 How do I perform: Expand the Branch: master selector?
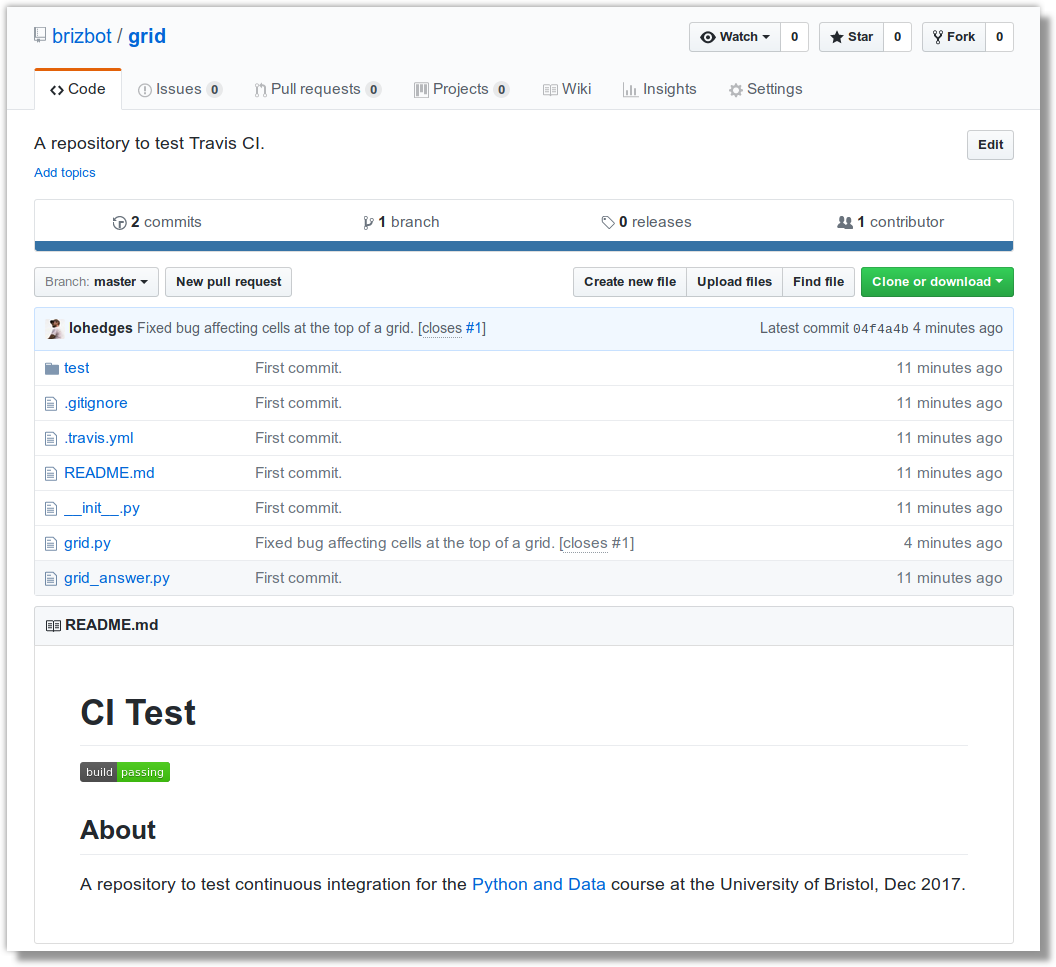97,282
